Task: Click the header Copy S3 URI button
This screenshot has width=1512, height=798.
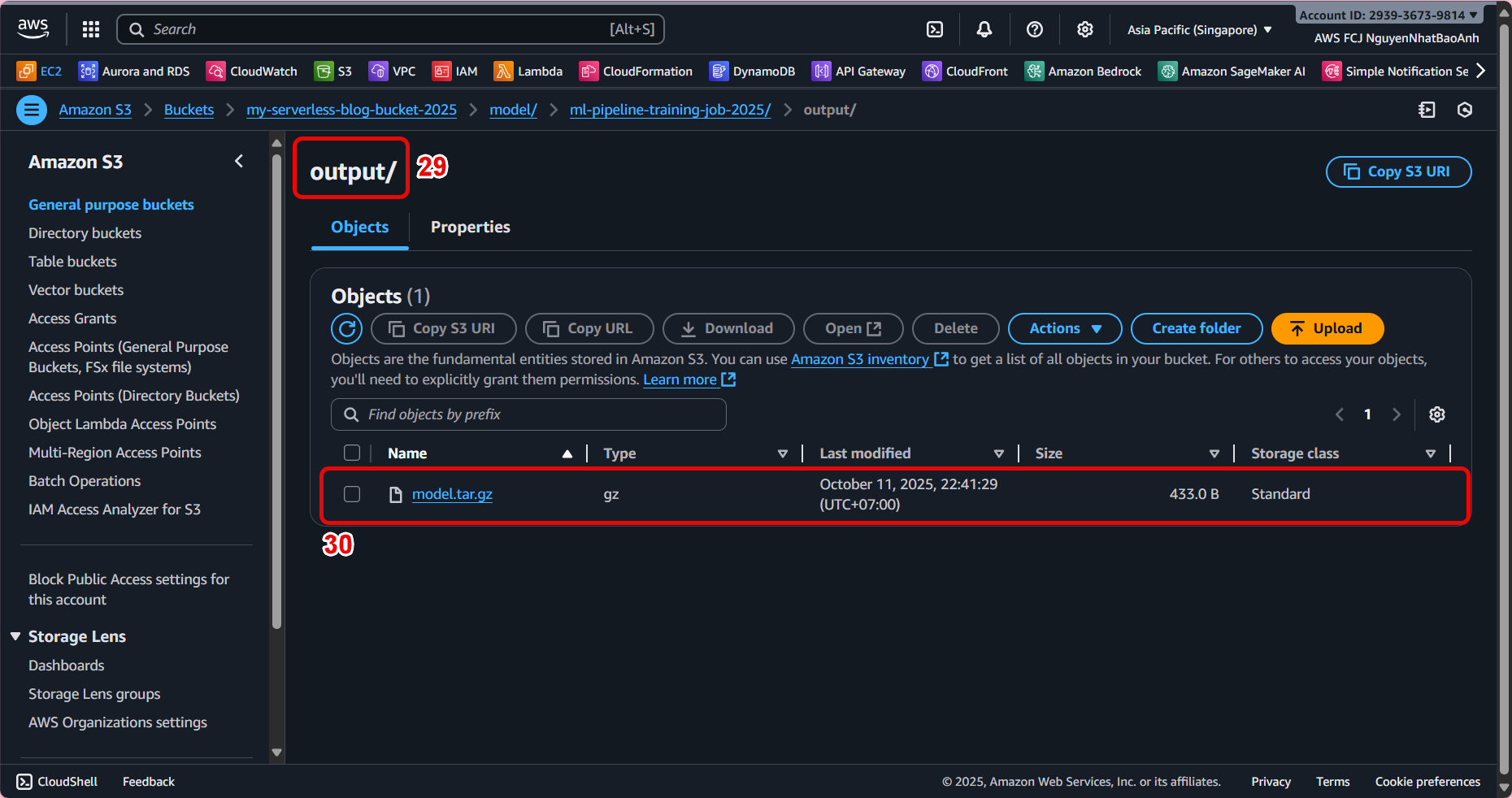Action: click(x=1398, y=171)
